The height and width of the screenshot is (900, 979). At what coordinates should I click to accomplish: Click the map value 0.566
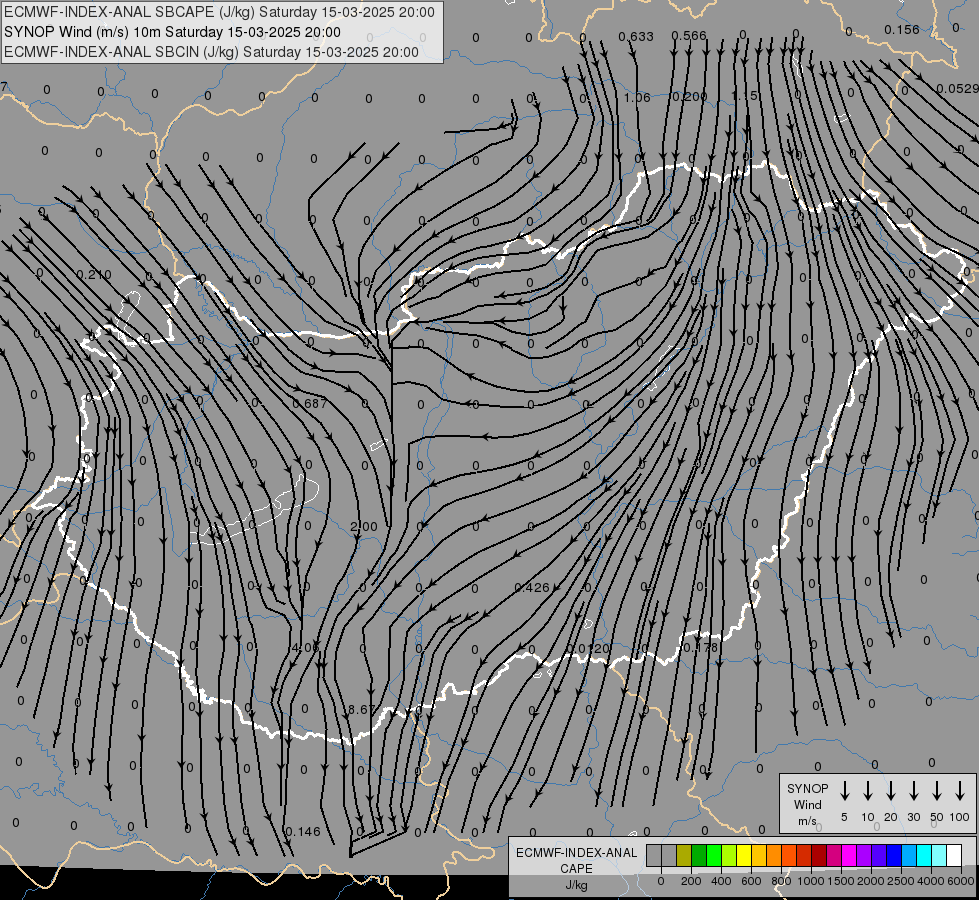(689, 36)
